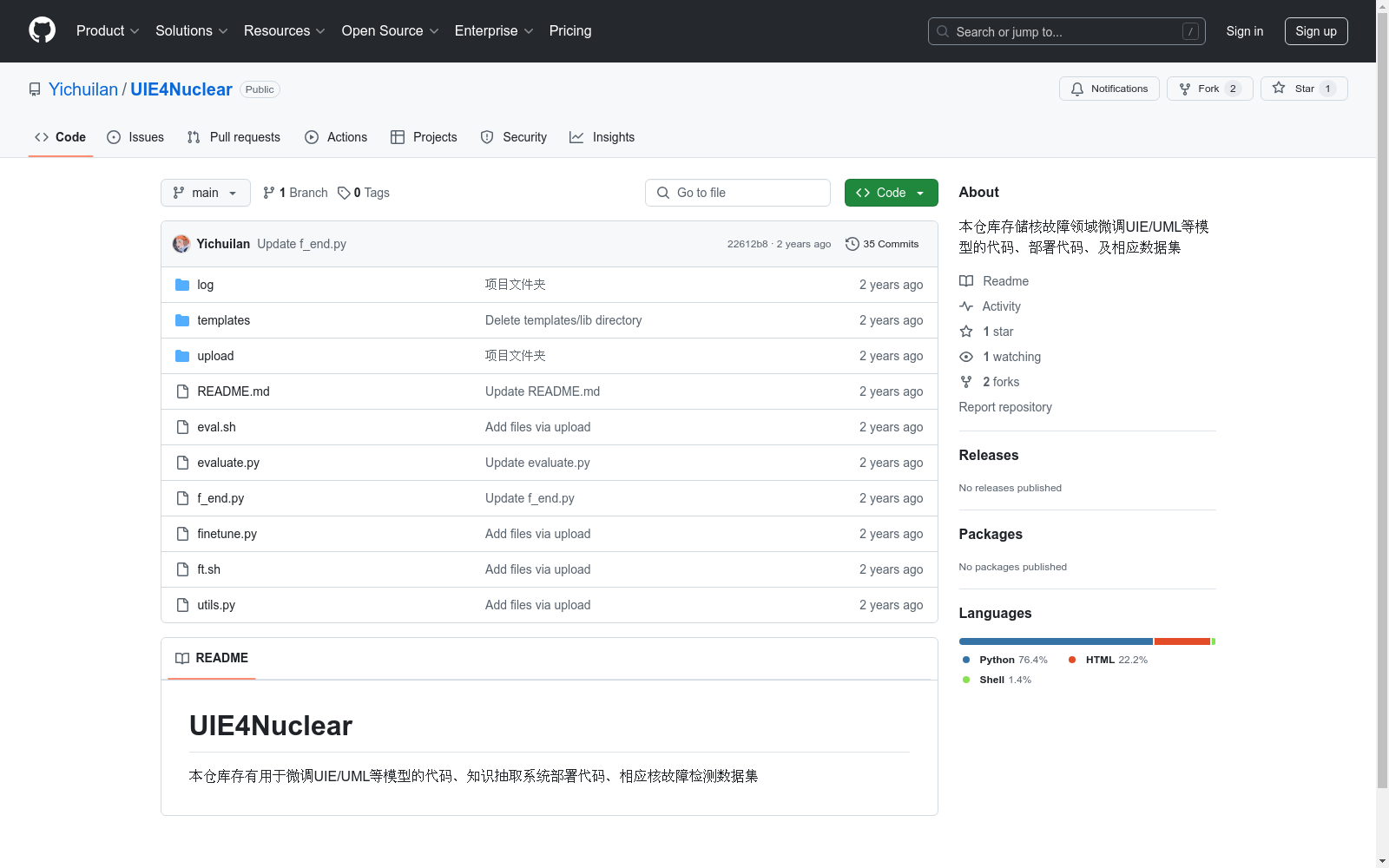
Task: Open the Yichuilan owner link
Action: (x=83, y=89)
